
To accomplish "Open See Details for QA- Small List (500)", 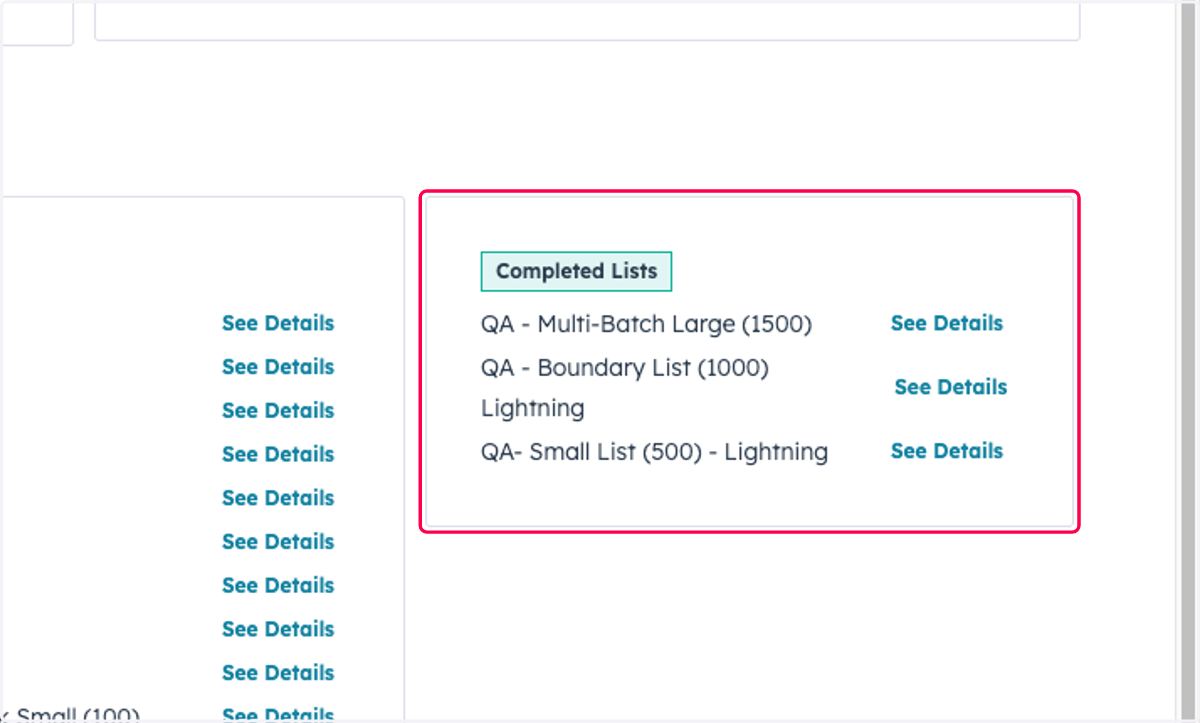I will [x=946, y=451].
